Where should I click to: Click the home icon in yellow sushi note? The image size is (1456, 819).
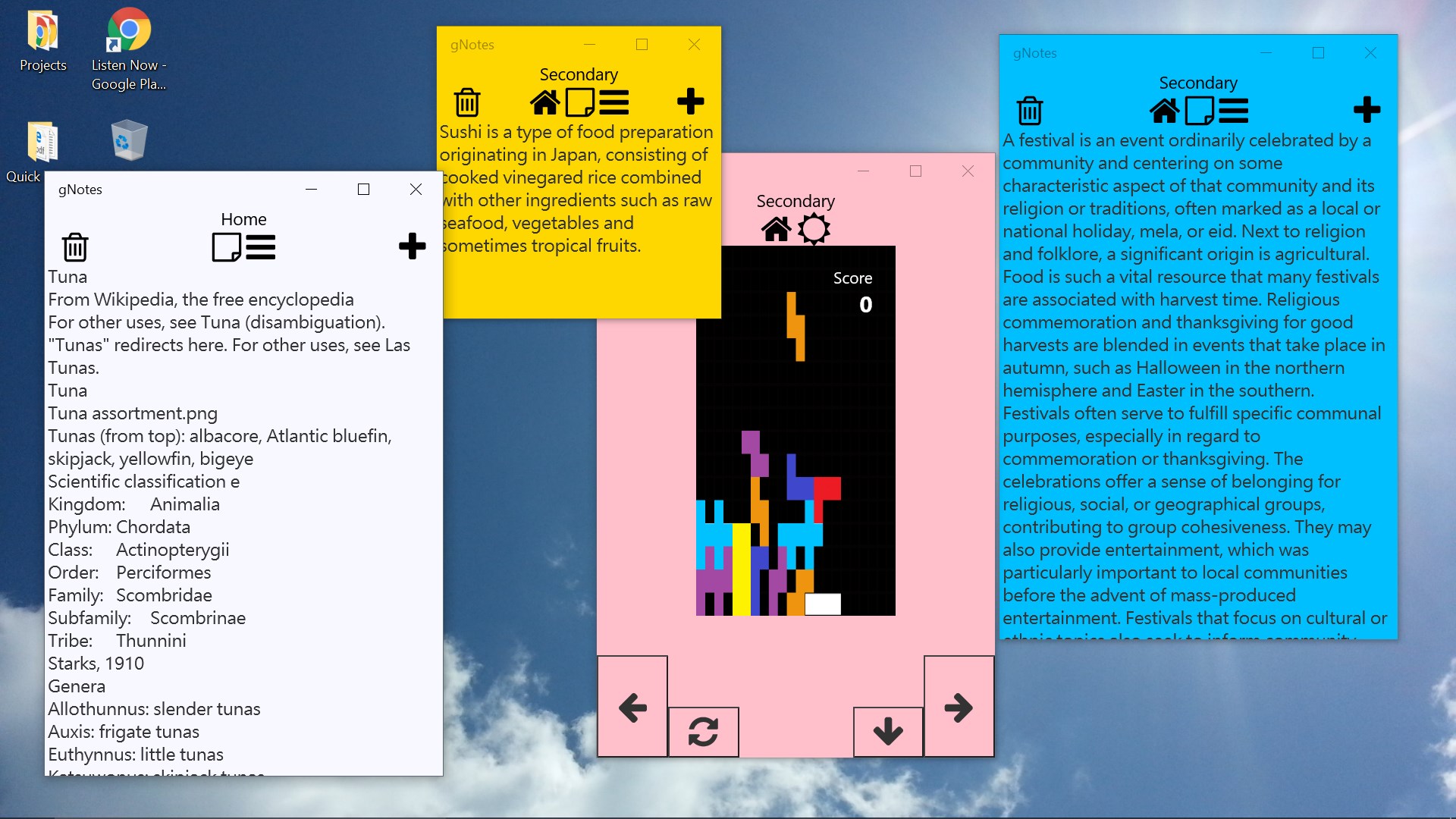pyautogui.click(x=544, y=102)
